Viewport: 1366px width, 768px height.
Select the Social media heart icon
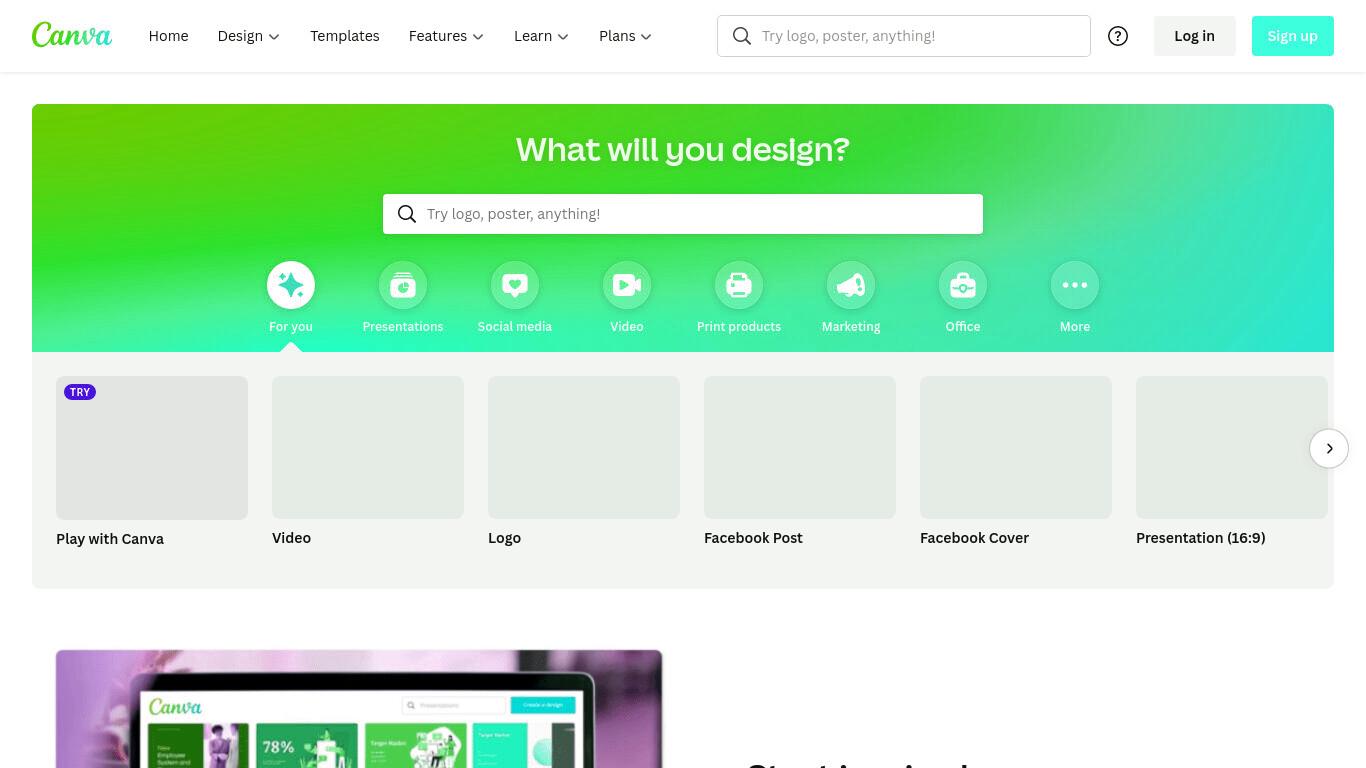coord(515,286)
